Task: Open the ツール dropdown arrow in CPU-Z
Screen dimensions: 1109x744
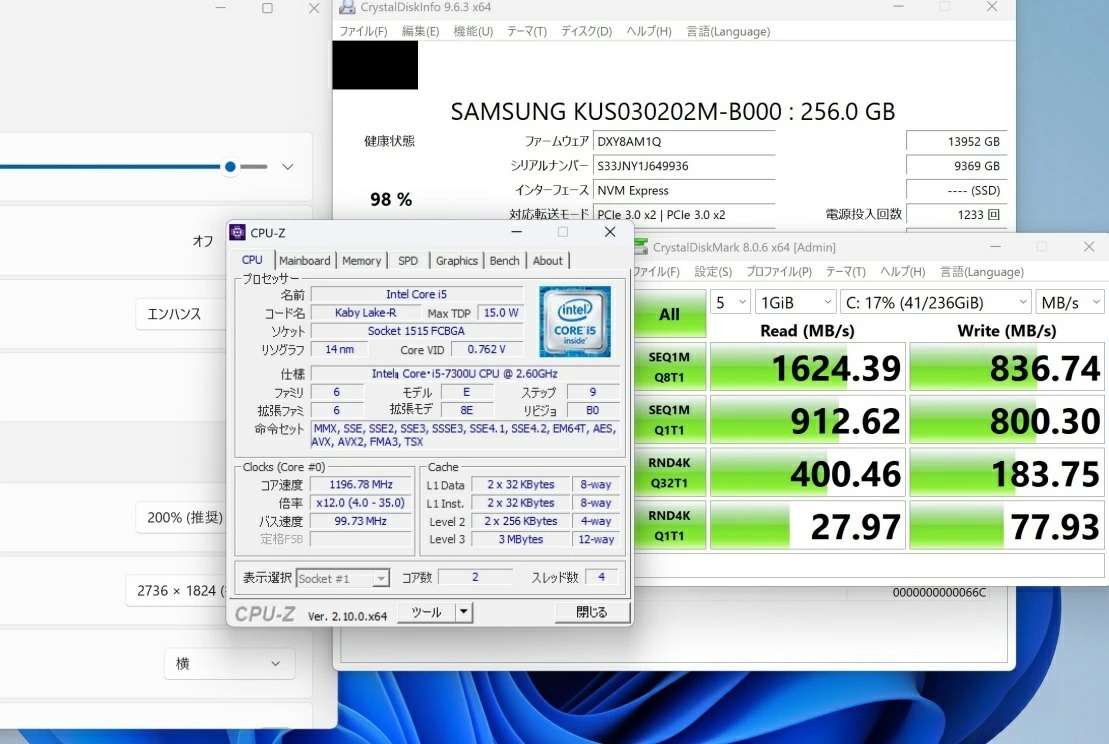Action: tap(464, 613)
